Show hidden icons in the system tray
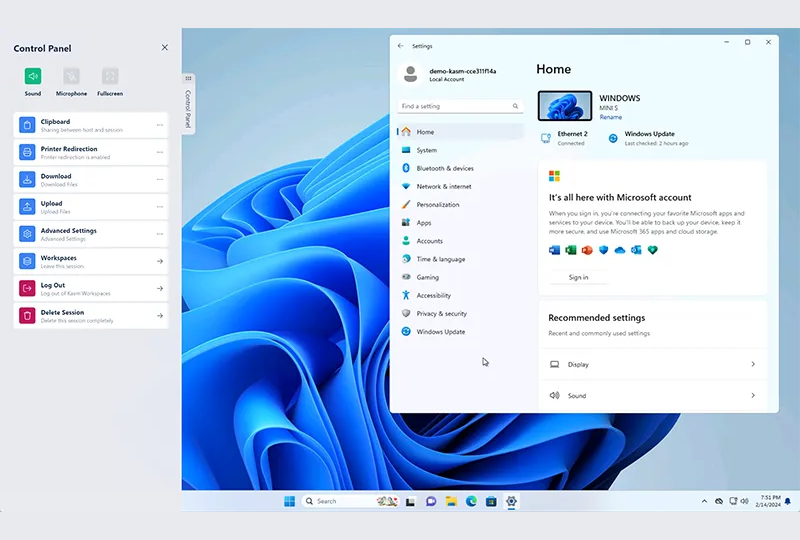 pos(705,501)
